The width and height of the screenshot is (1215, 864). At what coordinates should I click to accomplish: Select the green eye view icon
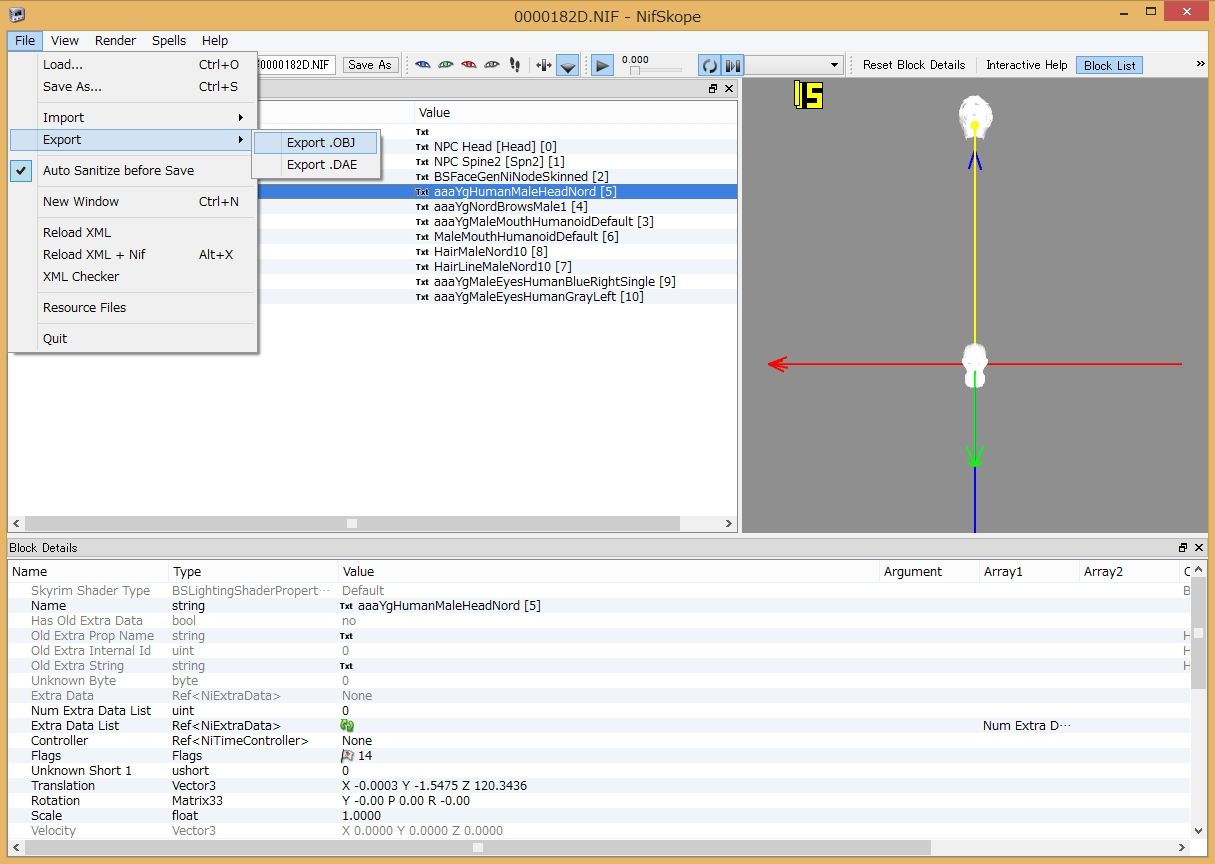coord(446,65)
